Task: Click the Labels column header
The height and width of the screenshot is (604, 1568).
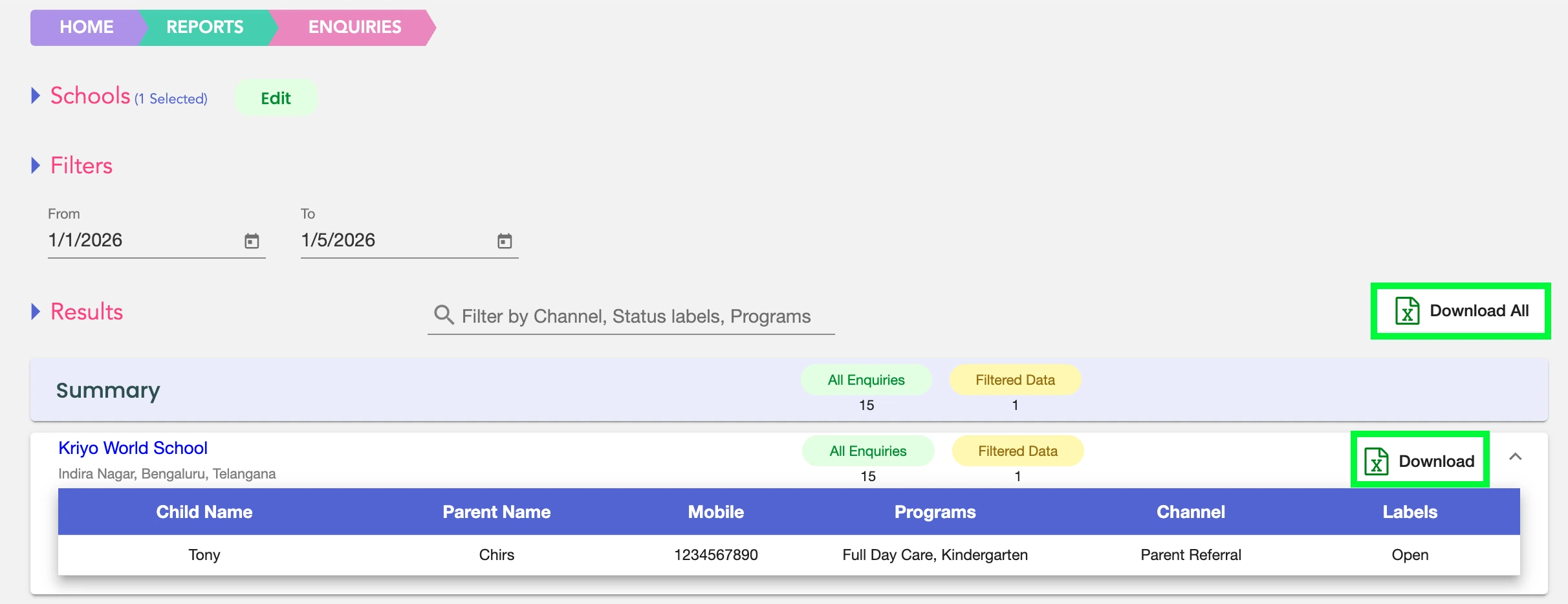Action: [x=1410, y=512]
